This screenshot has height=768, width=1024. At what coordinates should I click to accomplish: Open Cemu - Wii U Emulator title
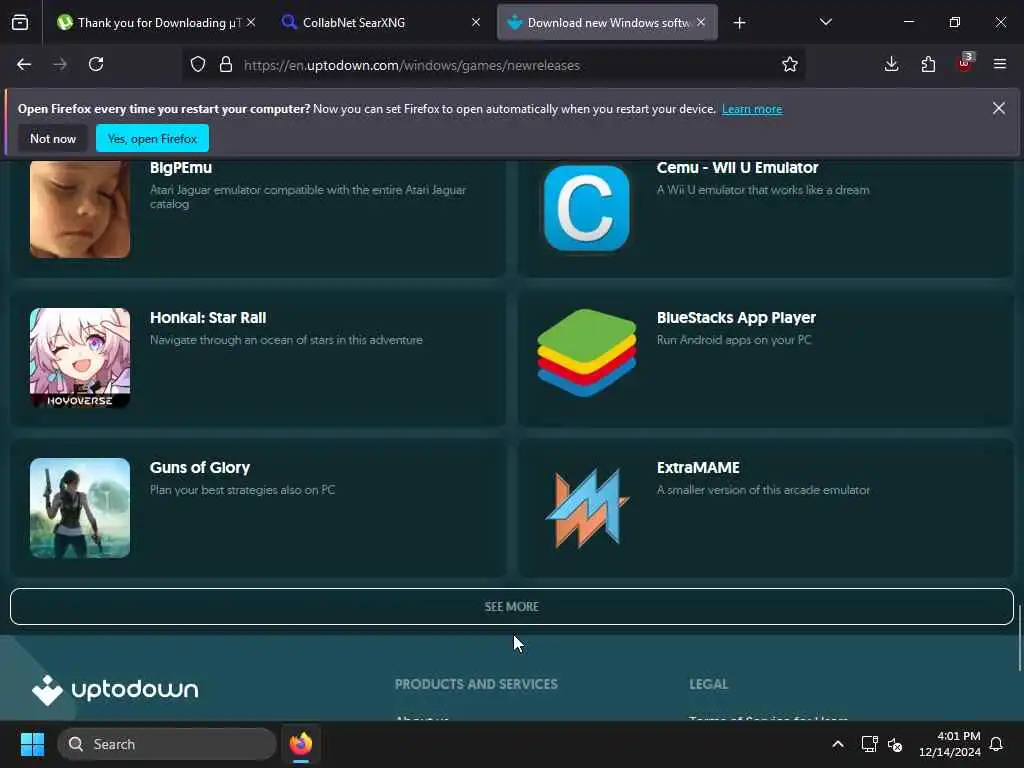tap(737, 168)
